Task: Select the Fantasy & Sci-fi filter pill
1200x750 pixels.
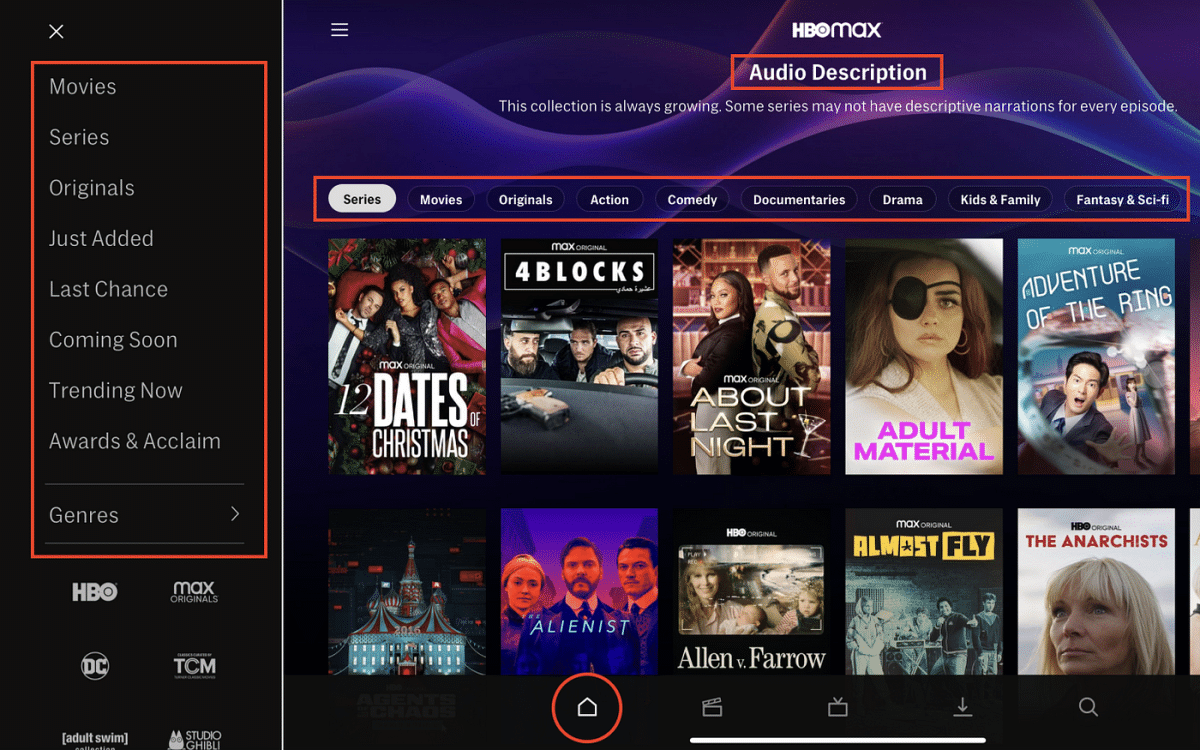Action: tap(1122, 200)
